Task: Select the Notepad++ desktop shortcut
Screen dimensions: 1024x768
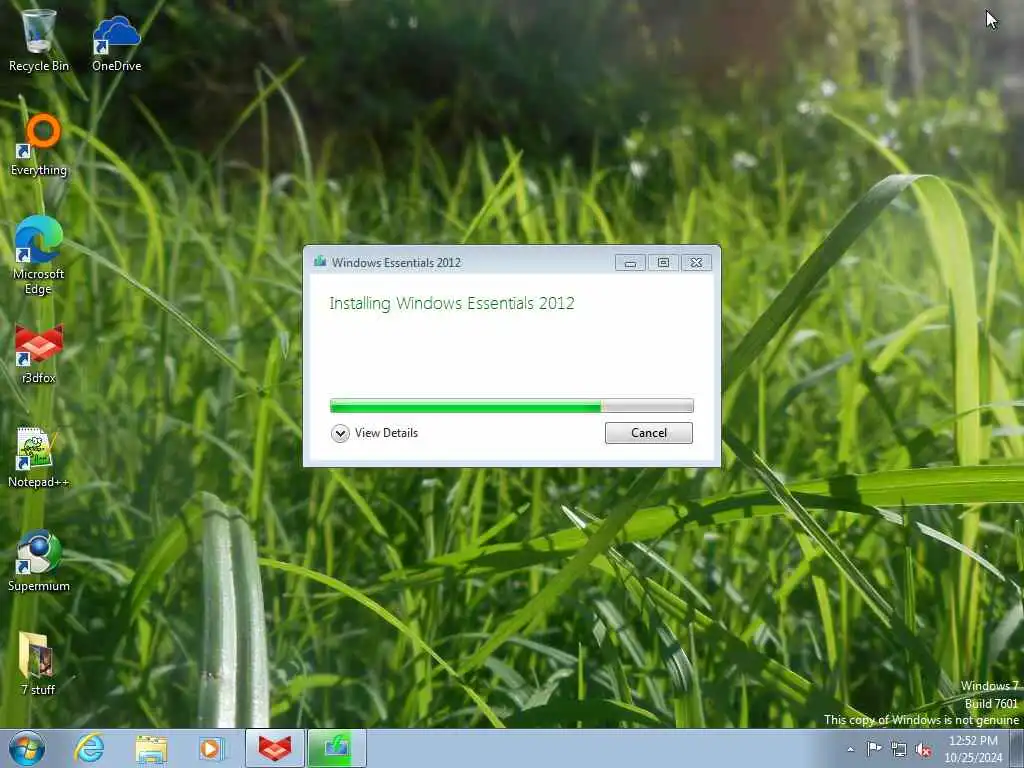Action: click(x=39, y=457)
